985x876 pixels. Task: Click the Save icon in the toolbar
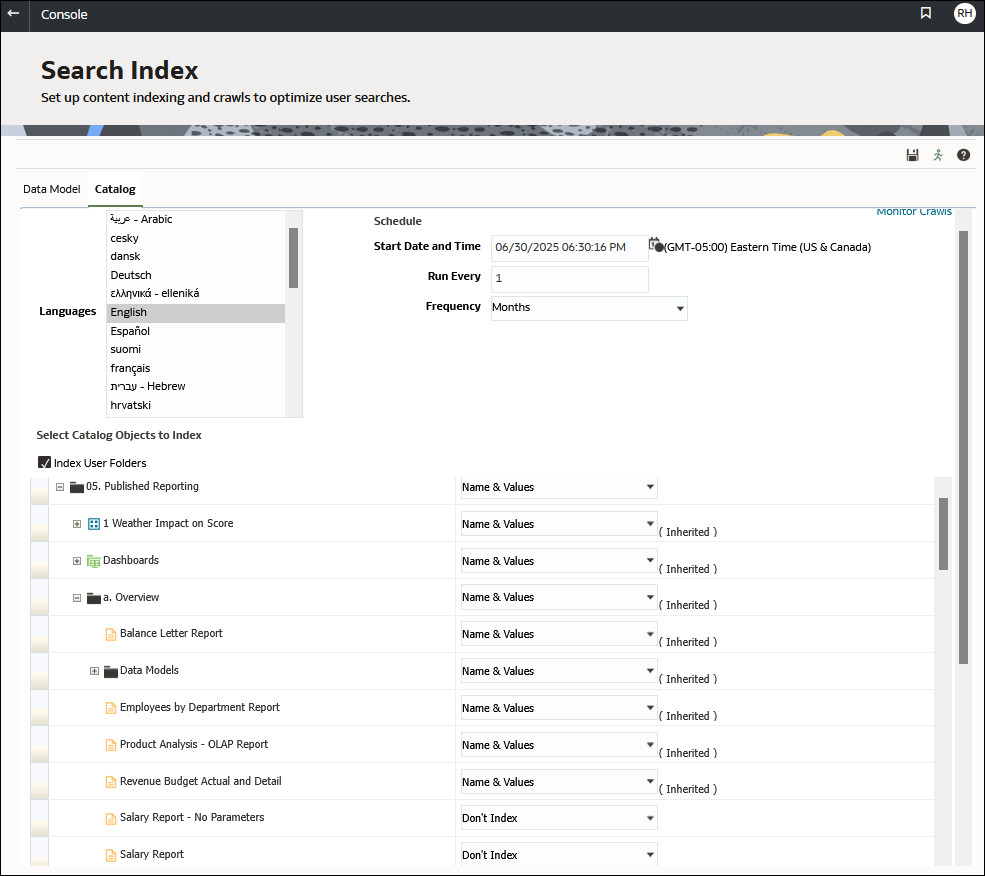[912, 155]
